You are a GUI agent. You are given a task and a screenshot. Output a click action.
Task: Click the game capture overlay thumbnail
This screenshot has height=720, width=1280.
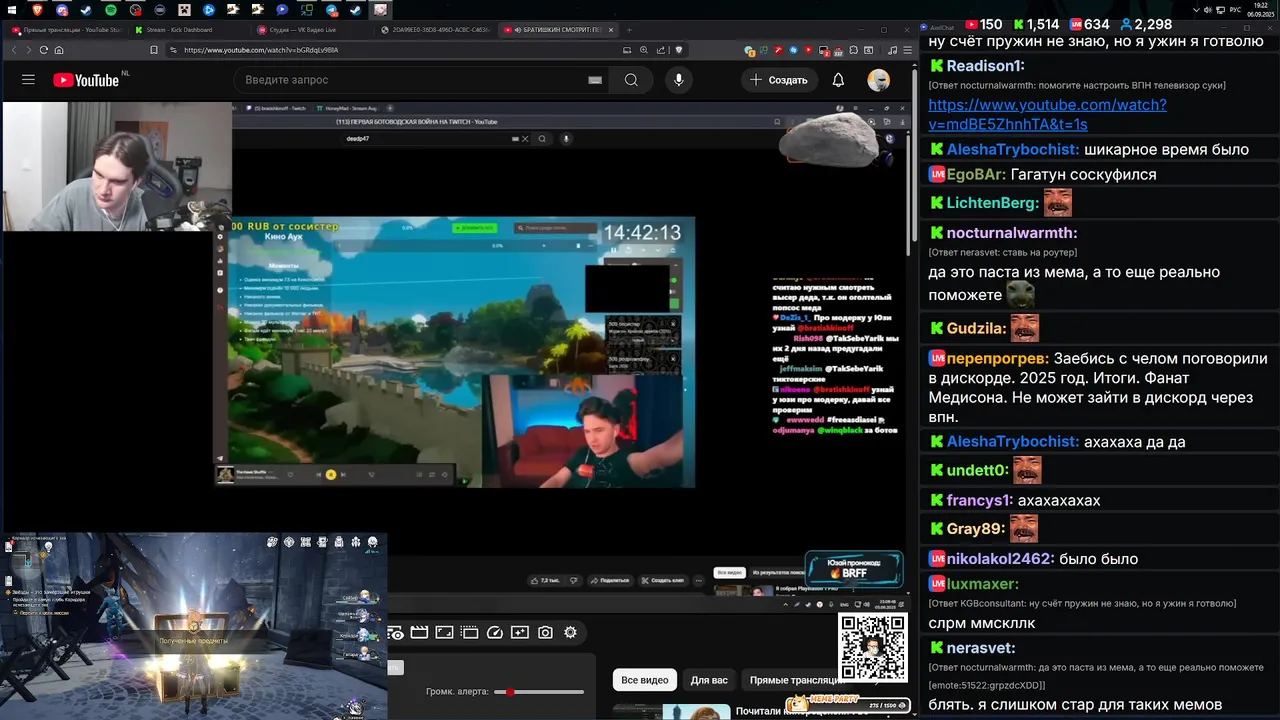[x=193, y=625]
